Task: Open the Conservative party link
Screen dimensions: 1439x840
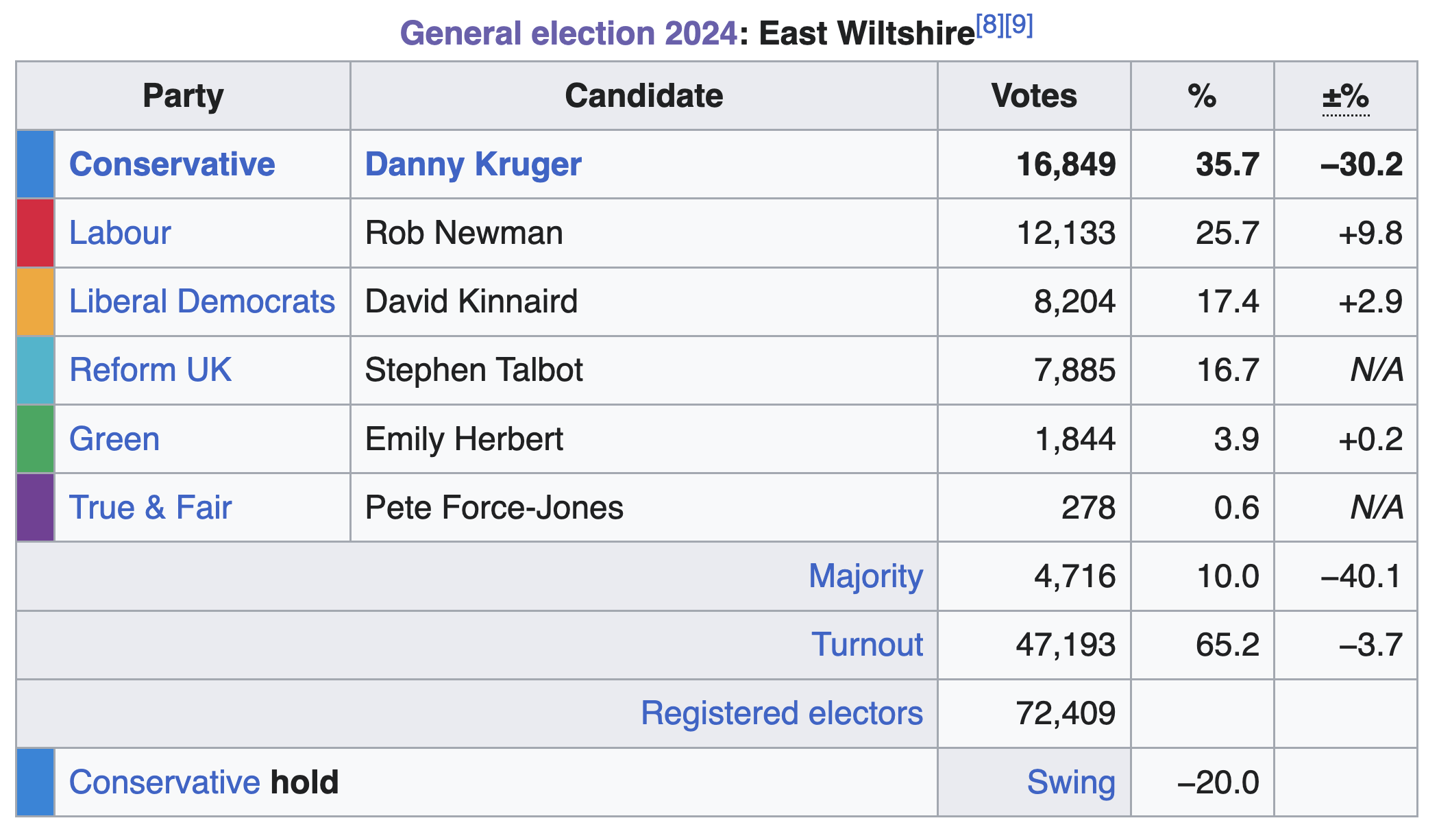Action: 172,164
